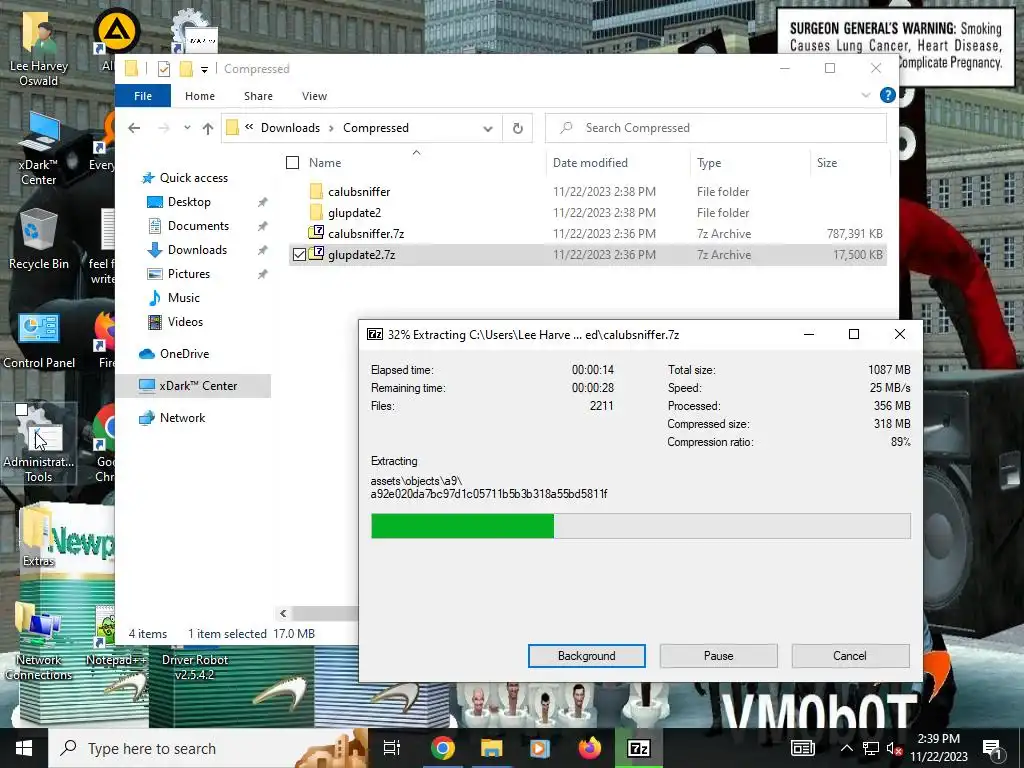Screen dimensions: 1024x768
Task: Sort by Date modified column
Action: pyautogui.click(x=590, y=163)
